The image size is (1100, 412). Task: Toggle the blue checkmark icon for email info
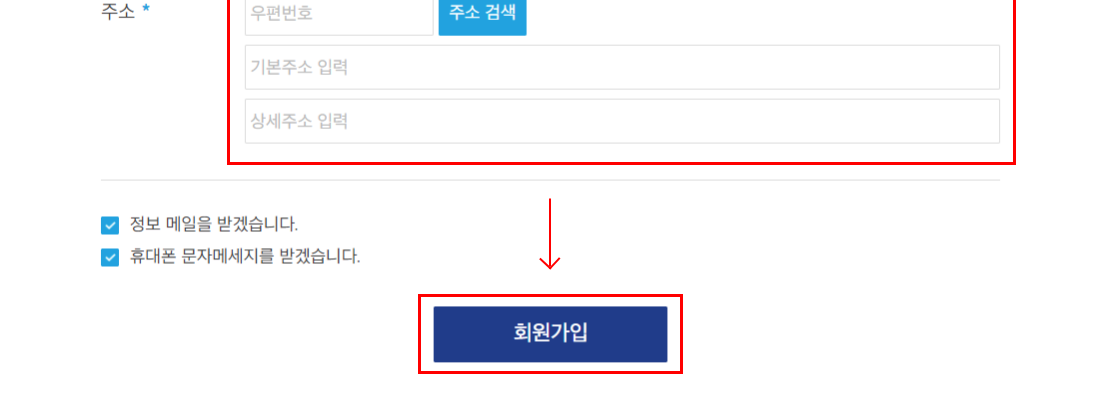click(110, 225)
